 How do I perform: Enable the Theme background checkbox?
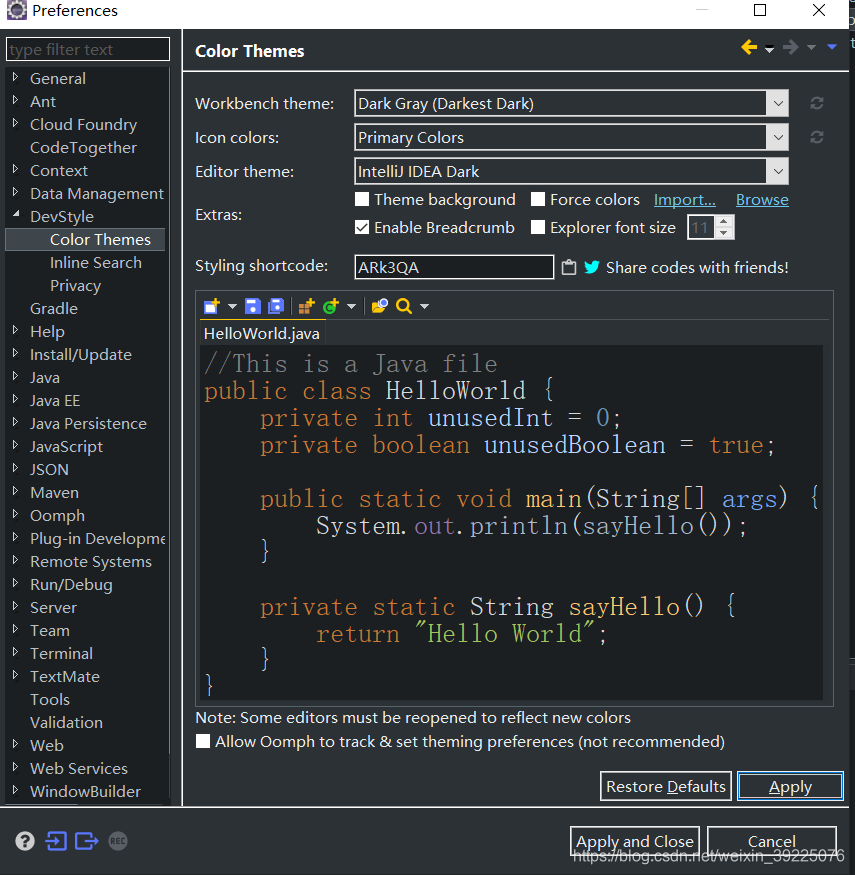point(362,199)
